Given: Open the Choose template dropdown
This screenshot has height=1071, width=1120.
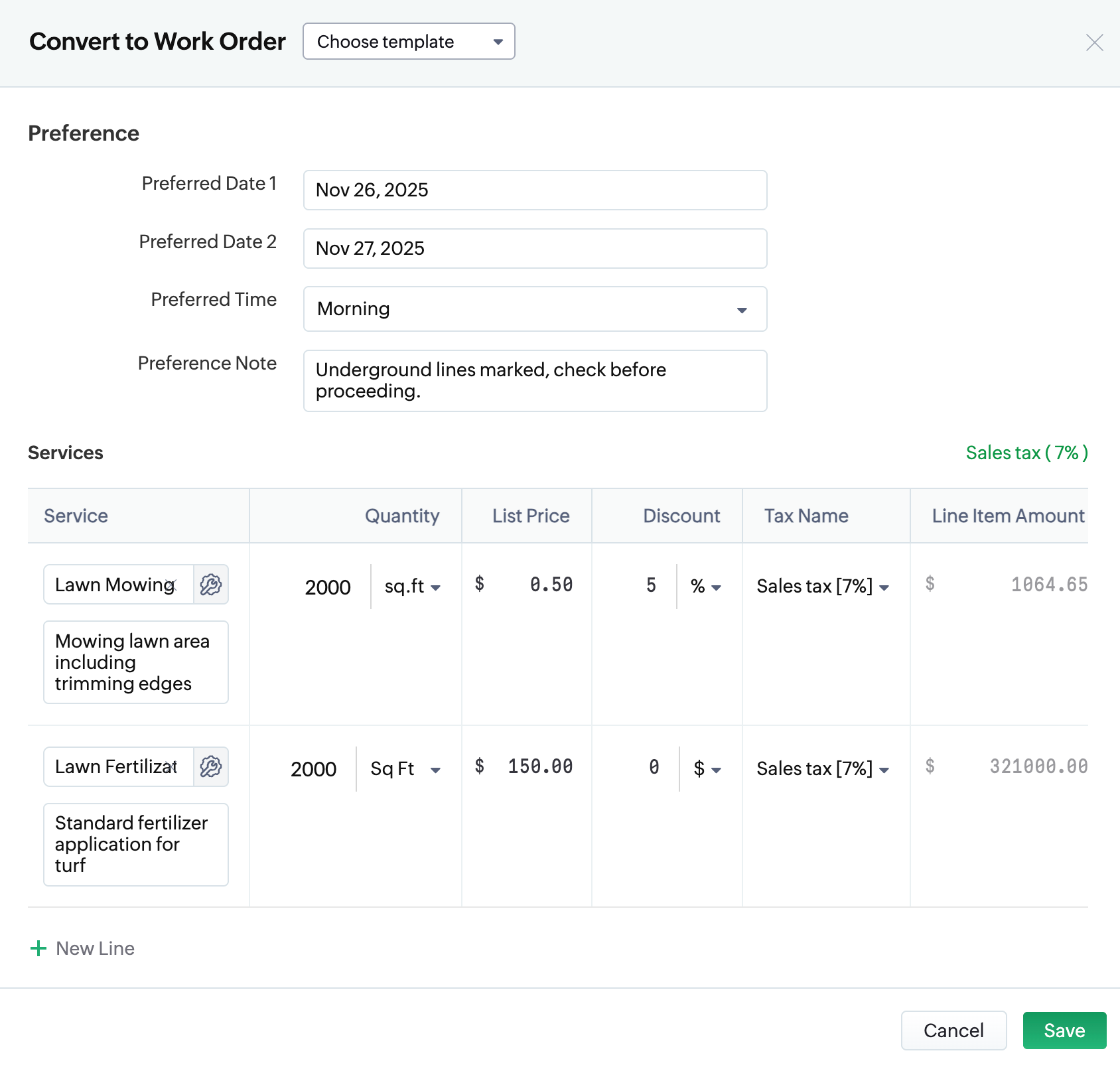Looking at the screenshot, I should 409,42.
